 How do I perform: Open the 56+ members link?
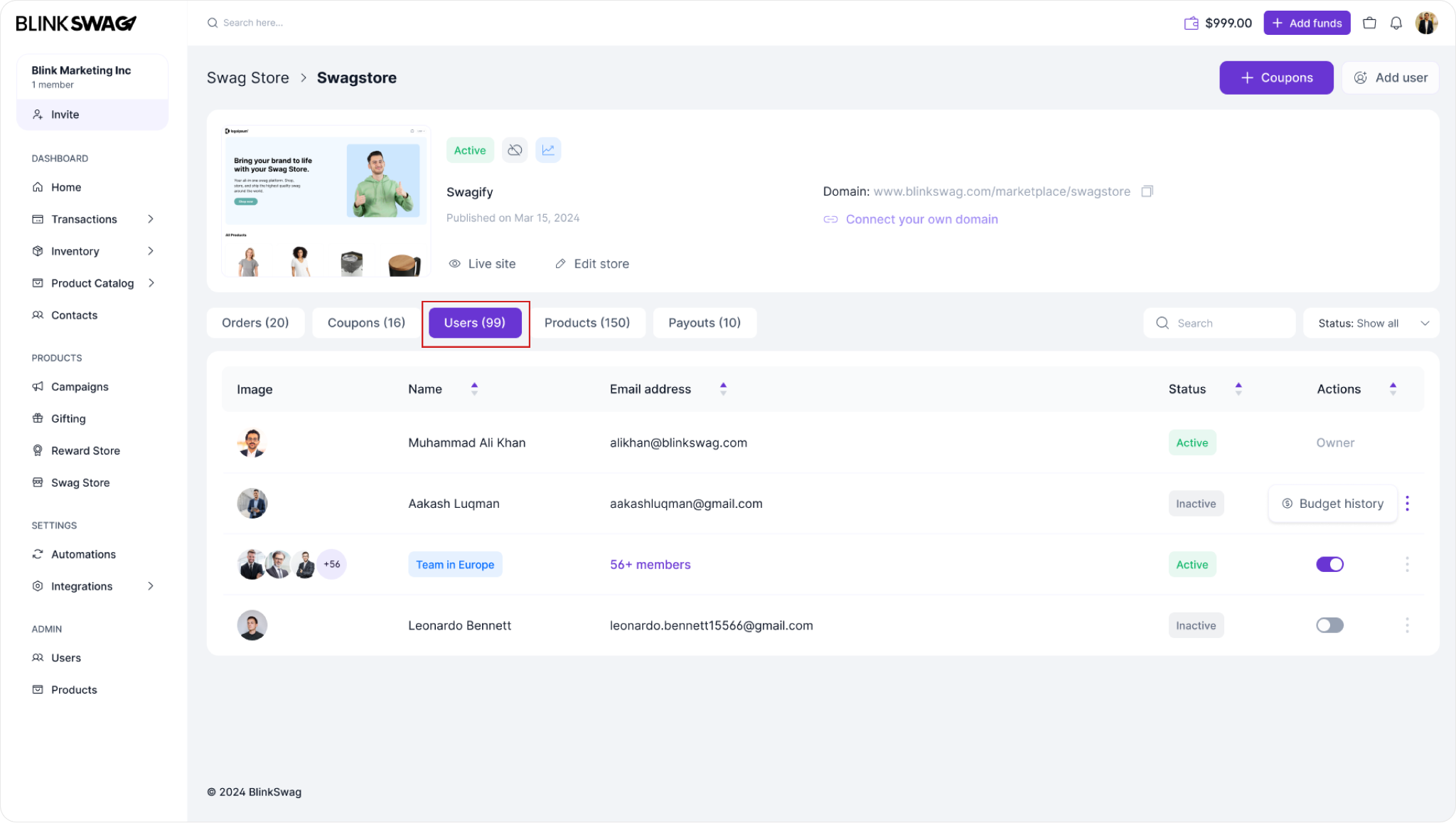pos(650,565)
